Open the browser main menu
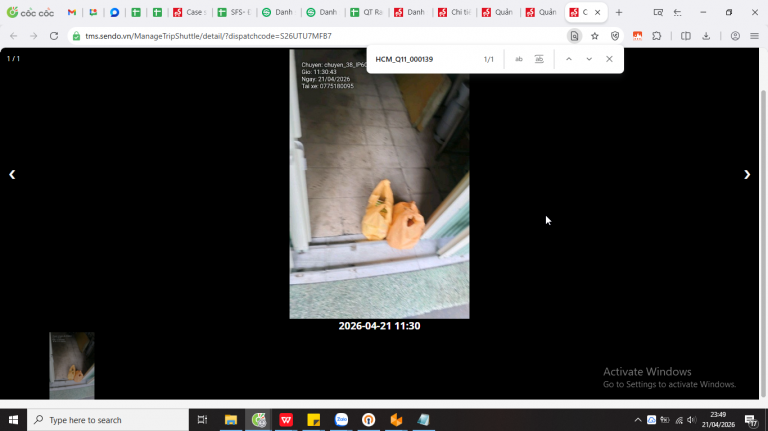This screenshot has height=431, width=768. (x=754, y=36)
